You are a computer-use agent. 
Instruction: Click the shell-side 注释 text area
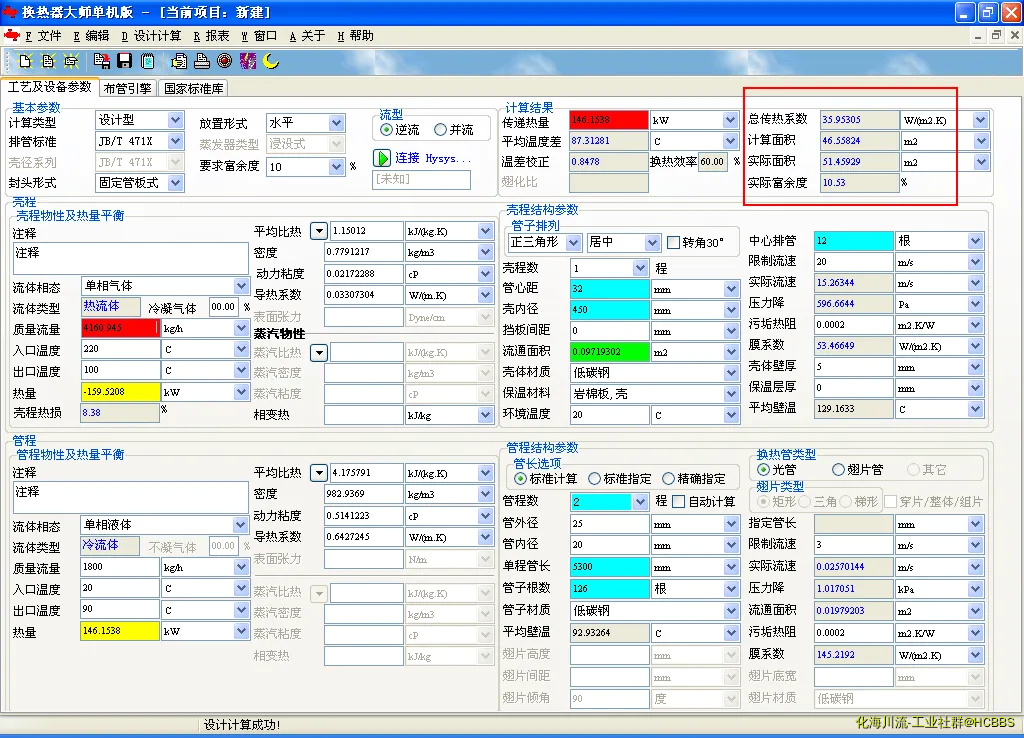(130, 259)
